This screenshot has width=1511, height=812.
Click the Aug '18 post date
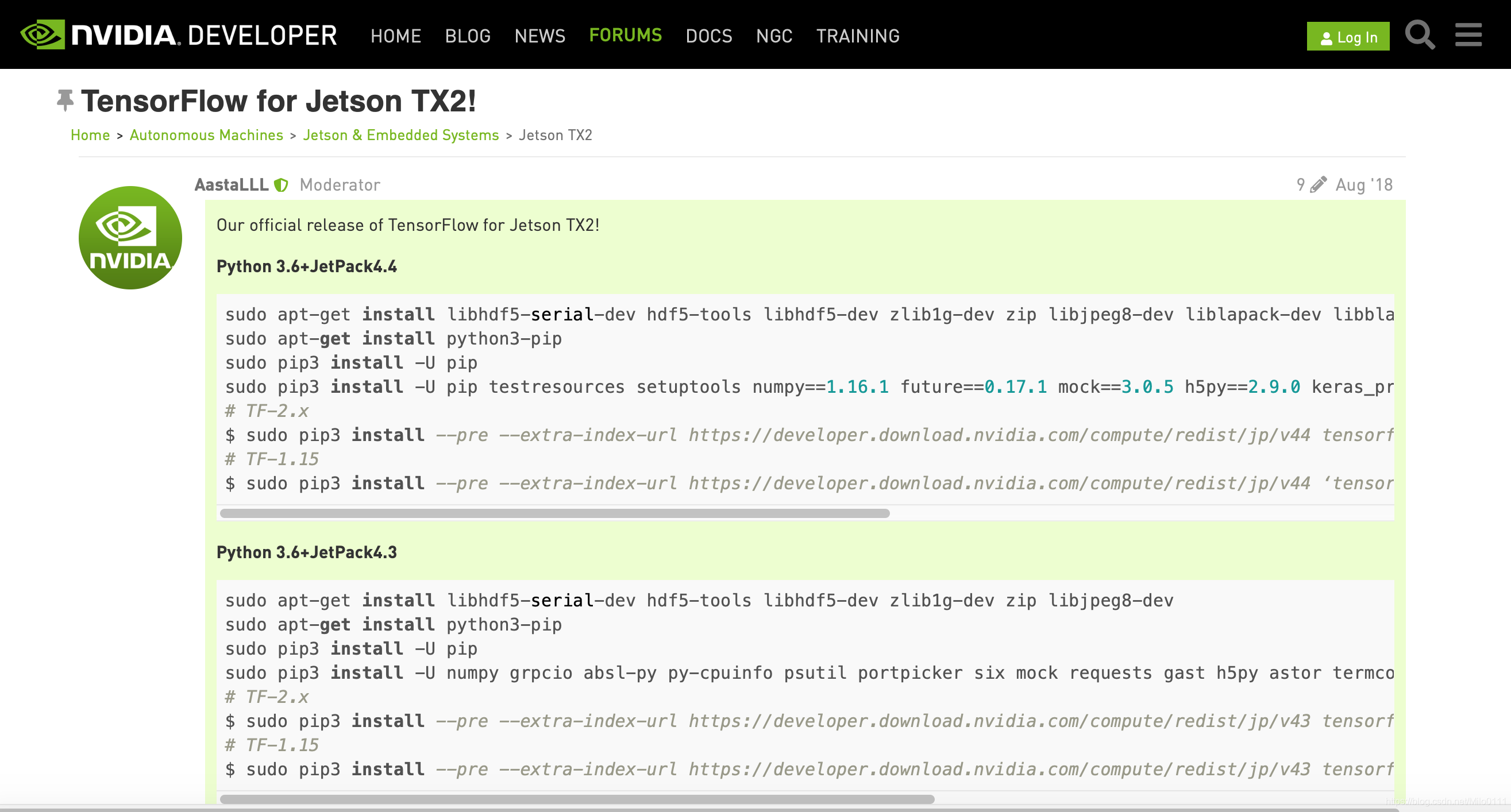(x=1364, y=185)
